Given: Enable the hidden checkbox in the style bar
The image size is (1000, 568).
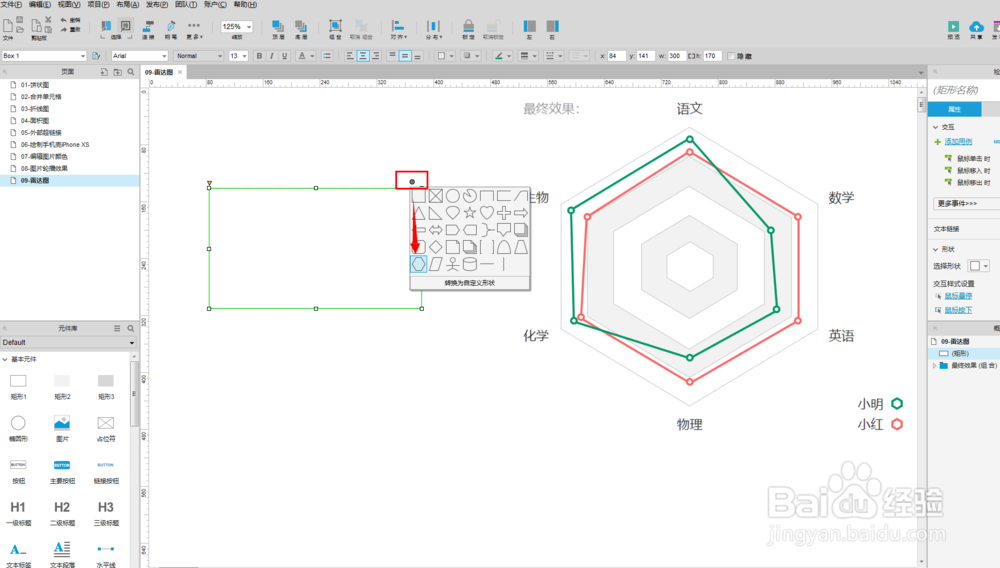Looking at the screenshot, I should click(x=731, y=56).
